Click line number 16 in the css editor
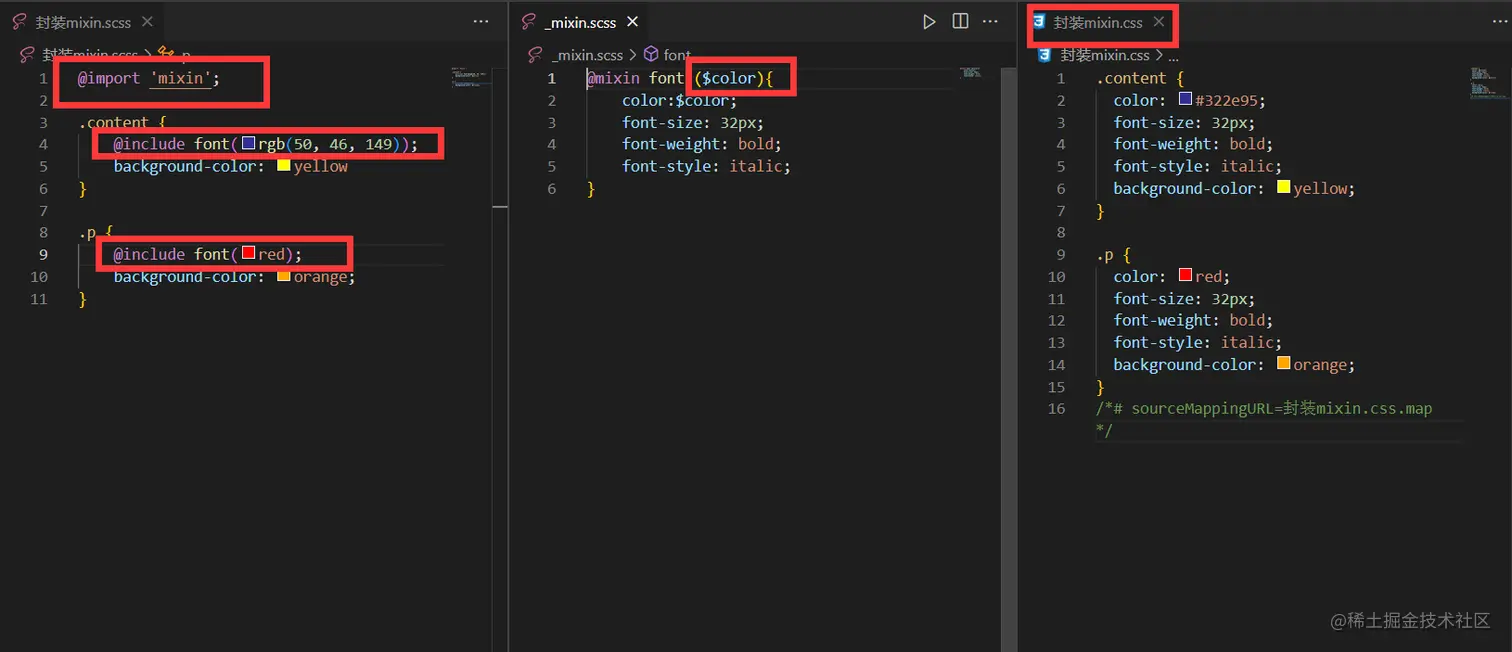Image resolution: width=1512 pixels, height=652 pixels. coord(1056,409)
